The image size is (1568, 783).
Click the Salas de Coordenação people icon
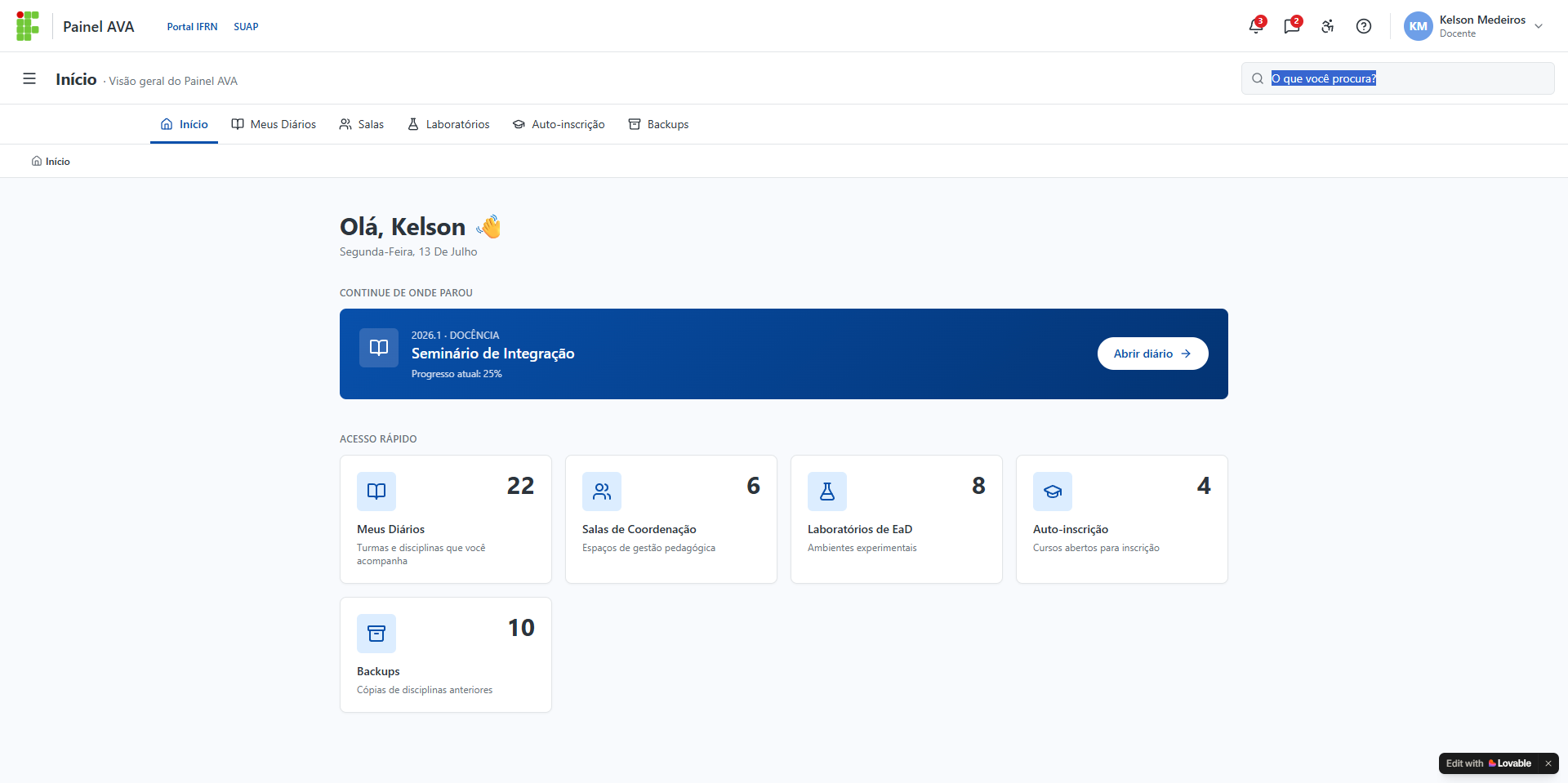click(x=602, y=492)
